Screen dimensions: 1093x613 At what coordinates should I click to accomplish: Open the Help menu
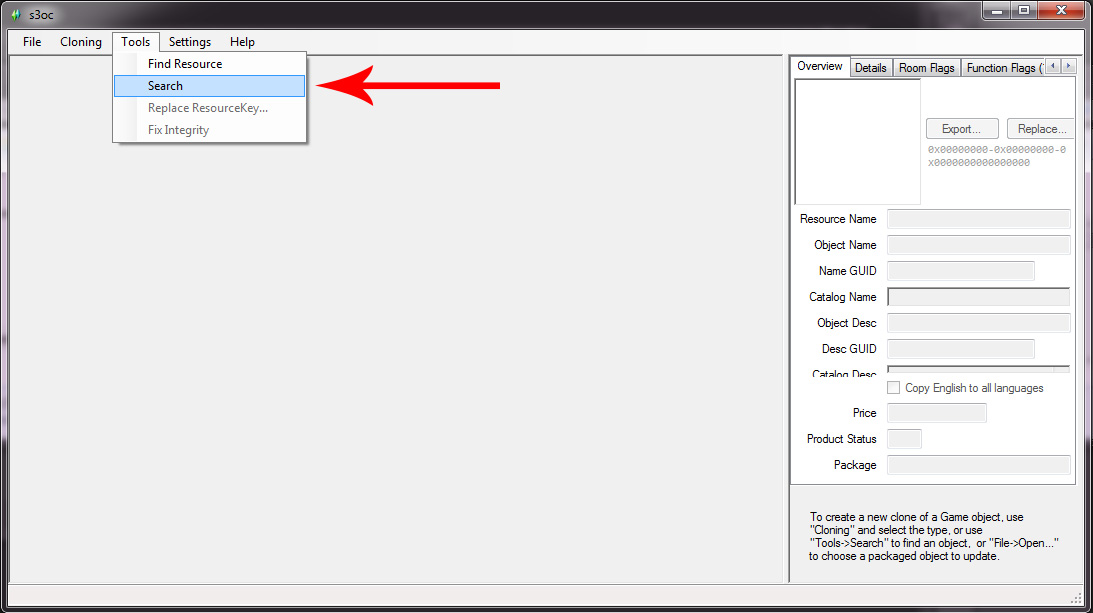242,42
